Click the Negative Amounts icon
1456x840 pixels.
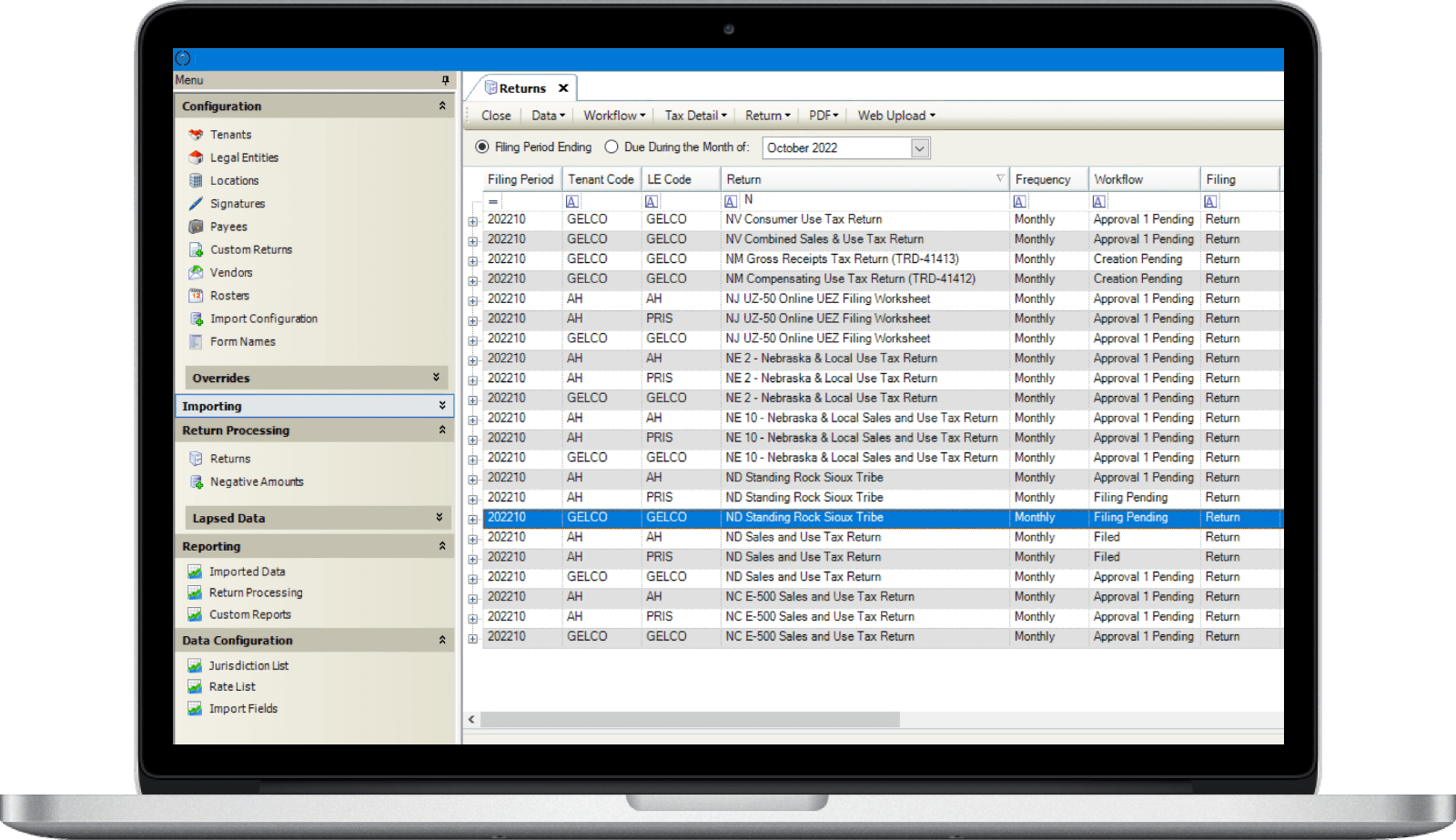coord(196,481)
